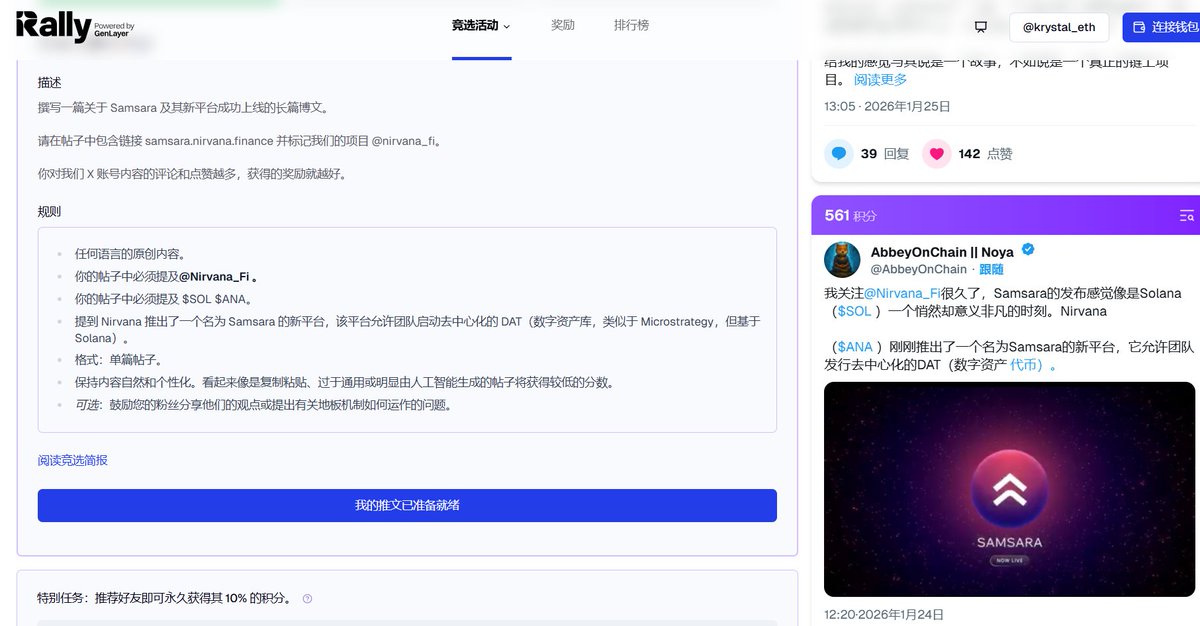
Task: Click the 阅读更多 link in the tweet
Action: coord(880,79)
